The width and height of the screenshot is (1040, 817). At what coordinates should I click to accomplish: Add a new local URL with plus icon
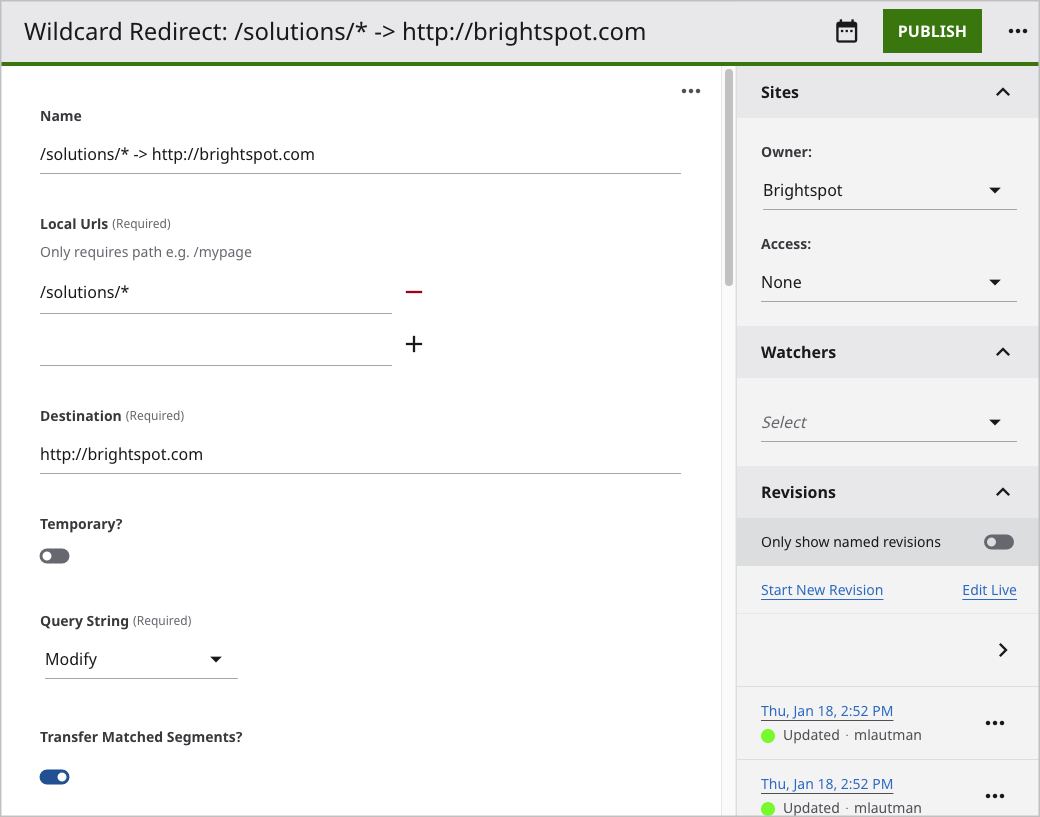pos(414,344)
